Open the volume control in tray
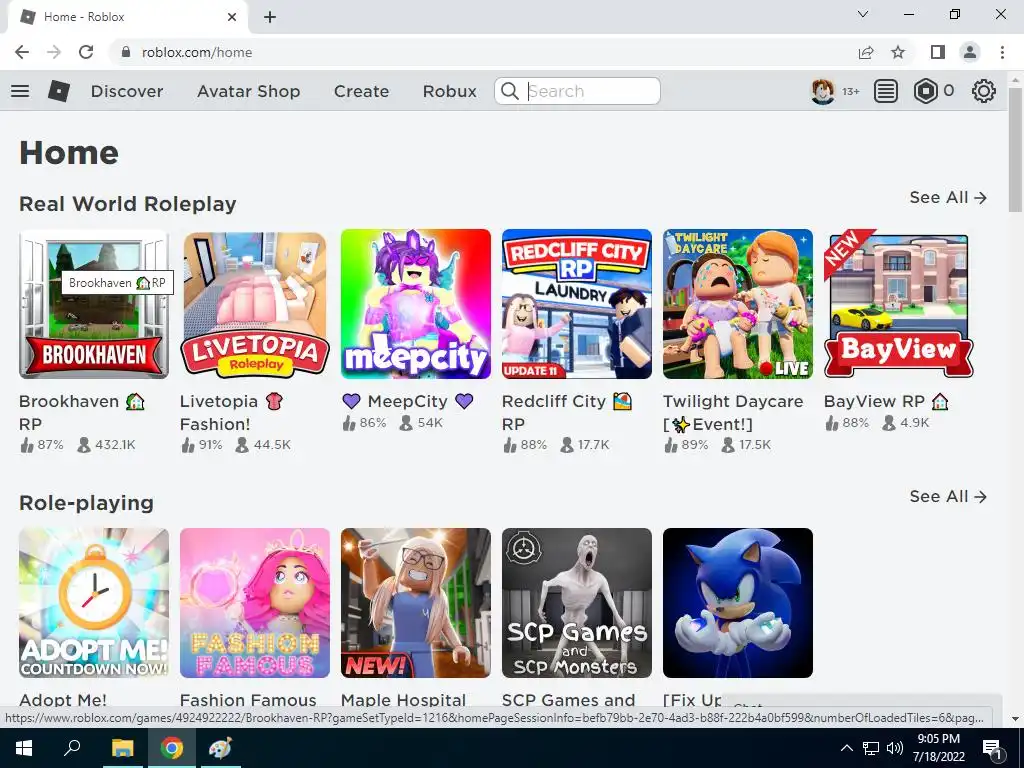The width and height of the screenshot is (1024, 768). 895,748
